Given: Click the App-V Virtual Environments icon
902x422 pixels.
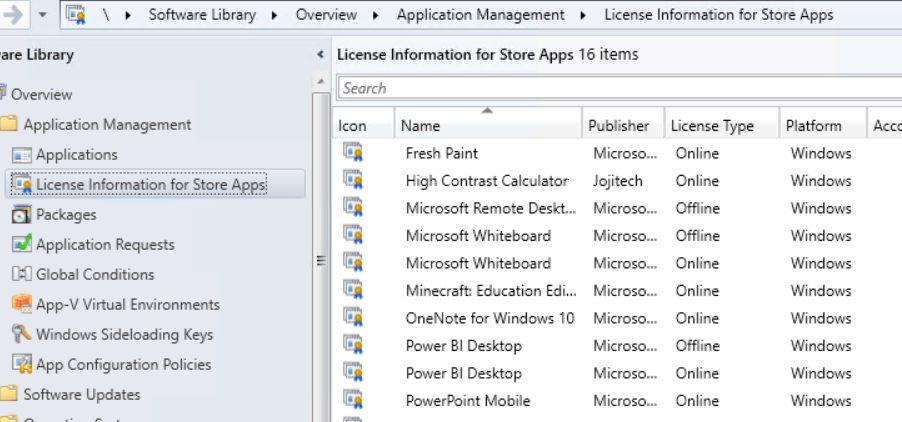Looking at the screenshot, I should pyautogui.click(x=22, y=305).
